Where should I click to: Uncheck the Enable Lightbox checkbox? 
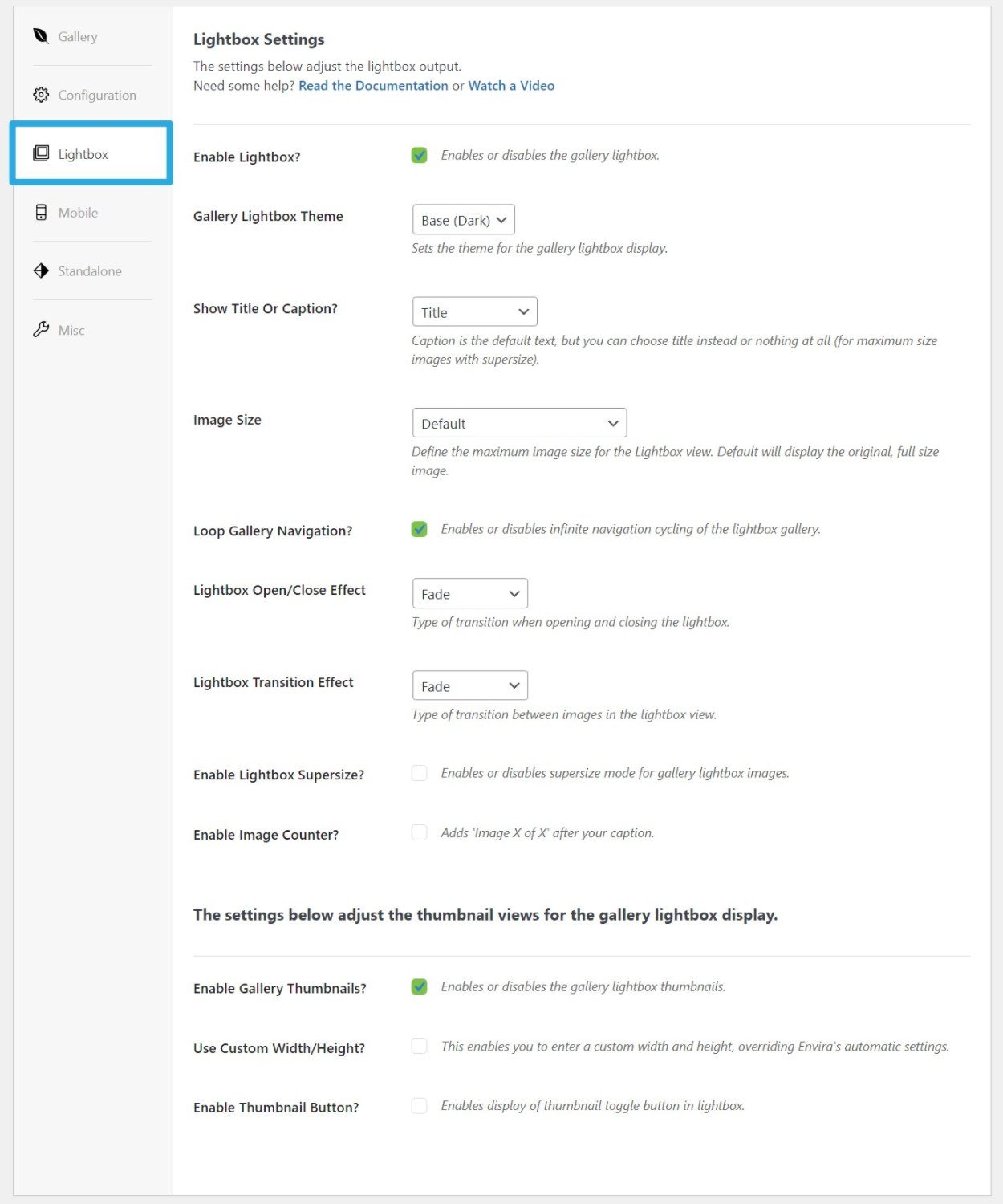point(419,155)
